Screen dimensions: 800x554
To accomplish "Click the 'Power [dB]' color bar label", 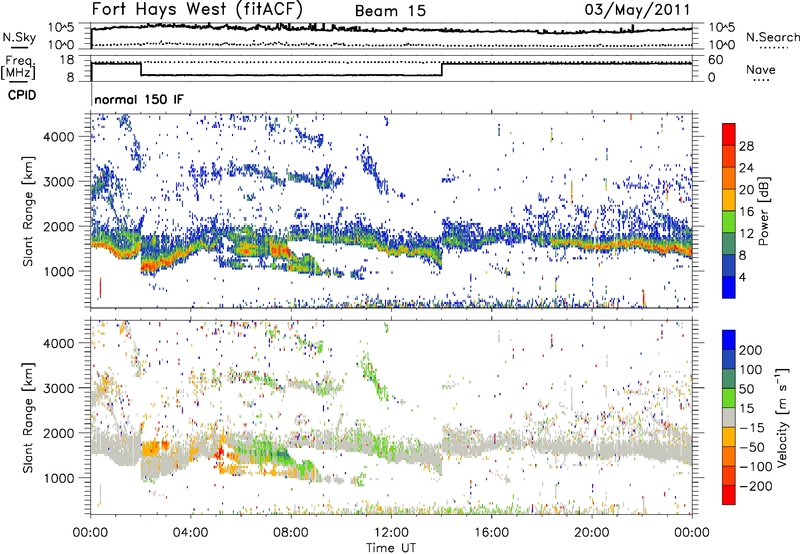I will click(763, 211).
